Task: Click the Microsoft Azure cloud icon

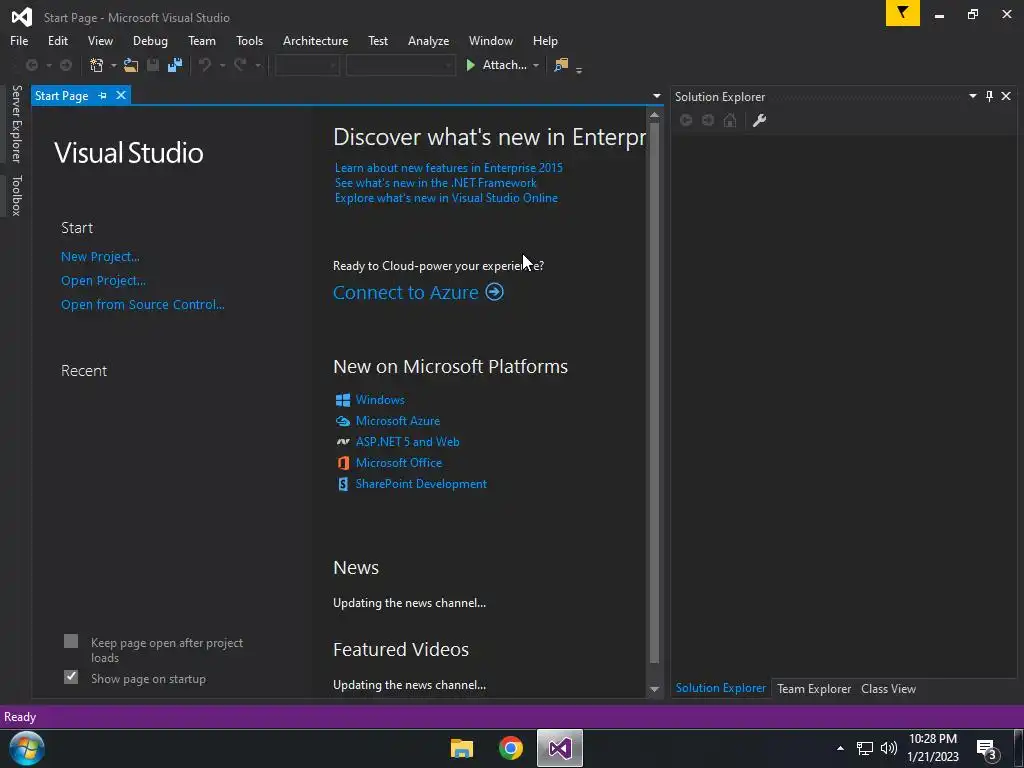Action: click(343, 421)
